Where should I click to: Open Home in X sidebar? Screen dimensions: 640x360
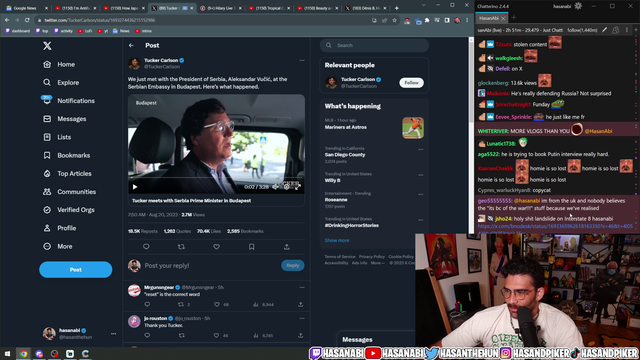pyautogui.click(x=59, y=64)
